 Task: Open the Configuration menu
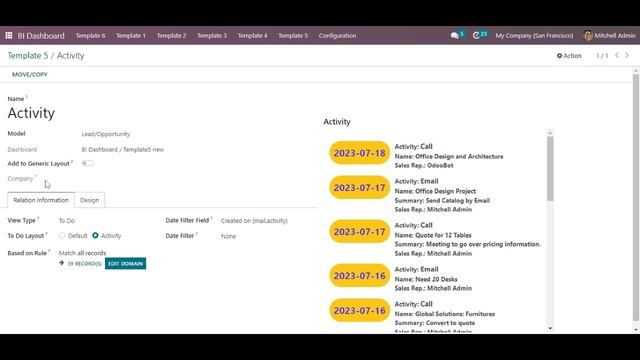[338, 36]
